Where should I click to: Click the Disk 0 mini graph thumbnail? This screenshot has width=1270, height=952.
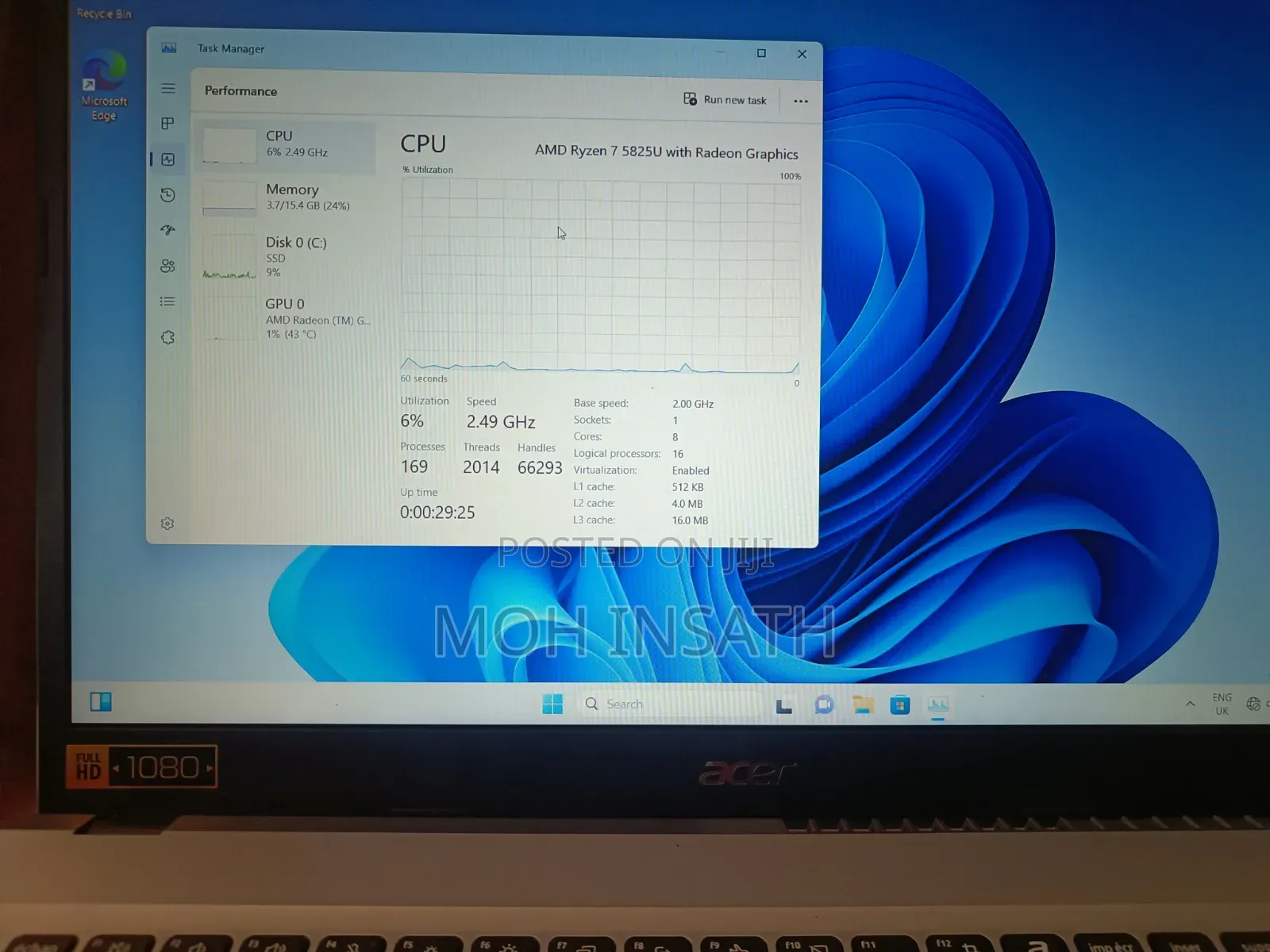[229, 258]
